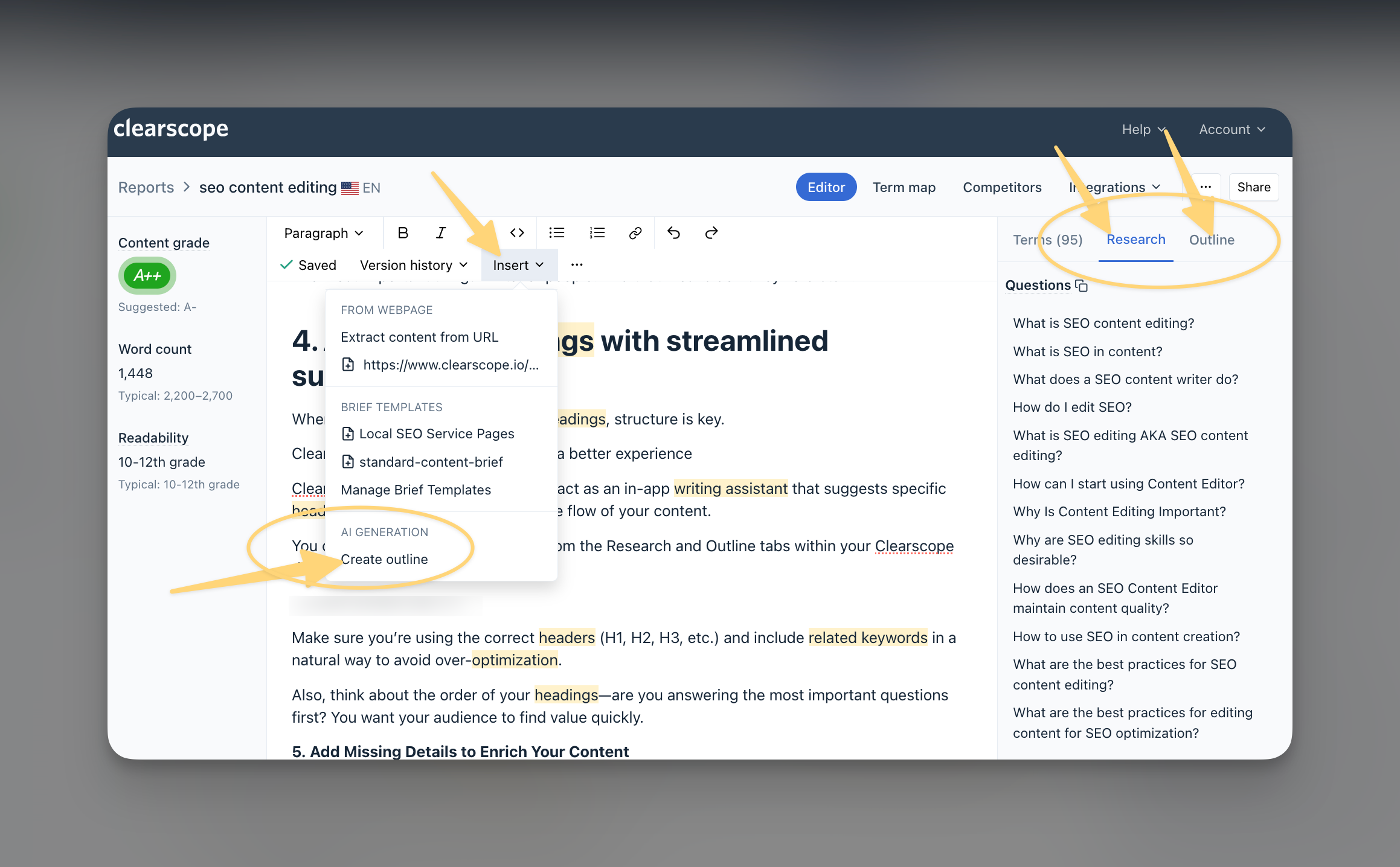Create a bulleted list
Screen dimensions: 1400x867
coord(556,233)
